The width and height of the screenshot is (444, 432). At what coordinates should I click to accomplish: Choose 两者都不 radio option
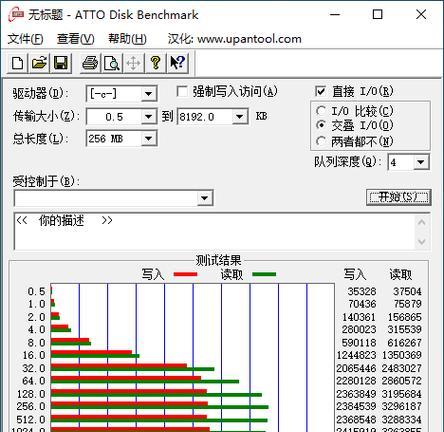[321, 141]
